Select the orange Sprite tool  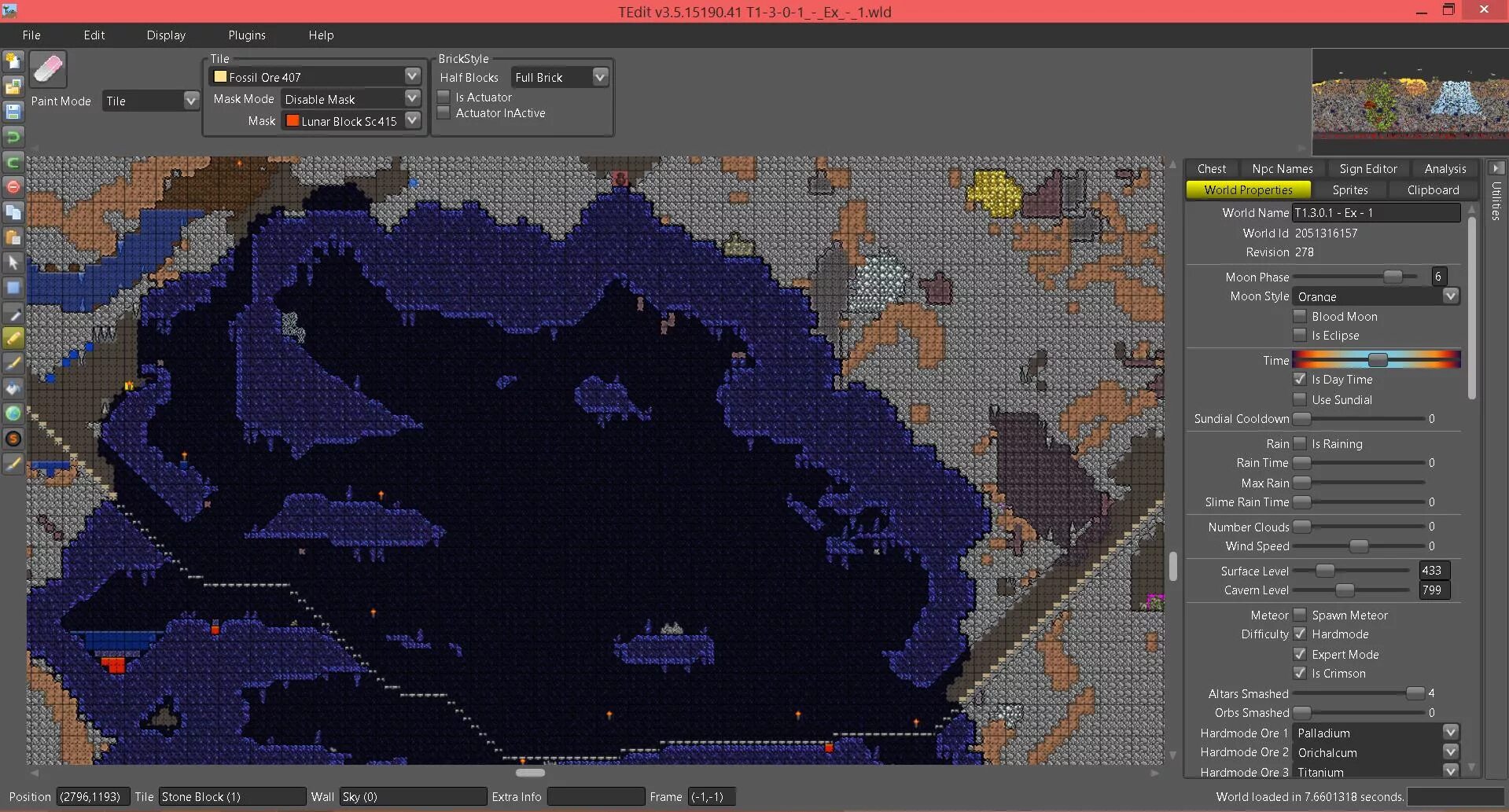click(x=13, y=439)
